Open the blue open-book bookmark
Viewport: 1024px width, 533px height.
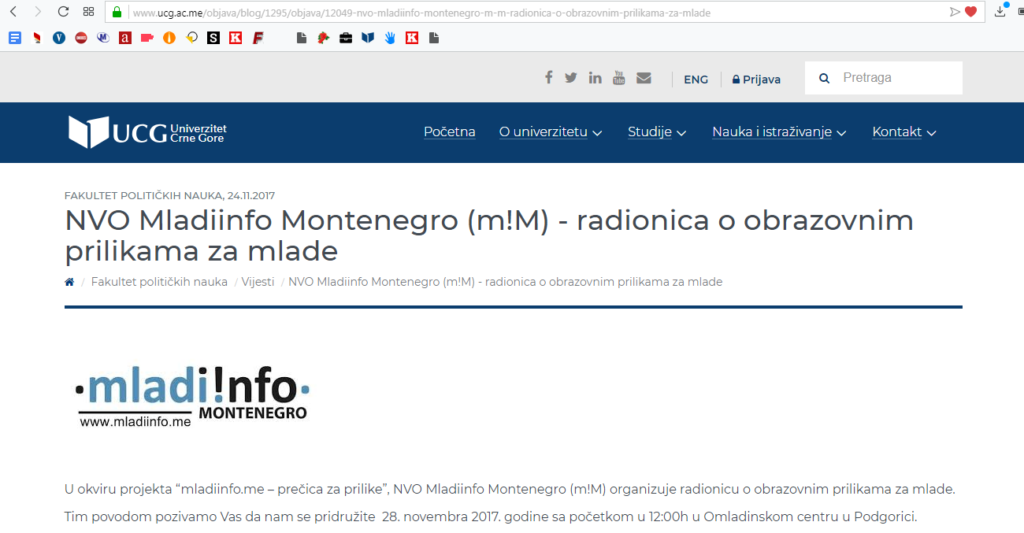368,38
